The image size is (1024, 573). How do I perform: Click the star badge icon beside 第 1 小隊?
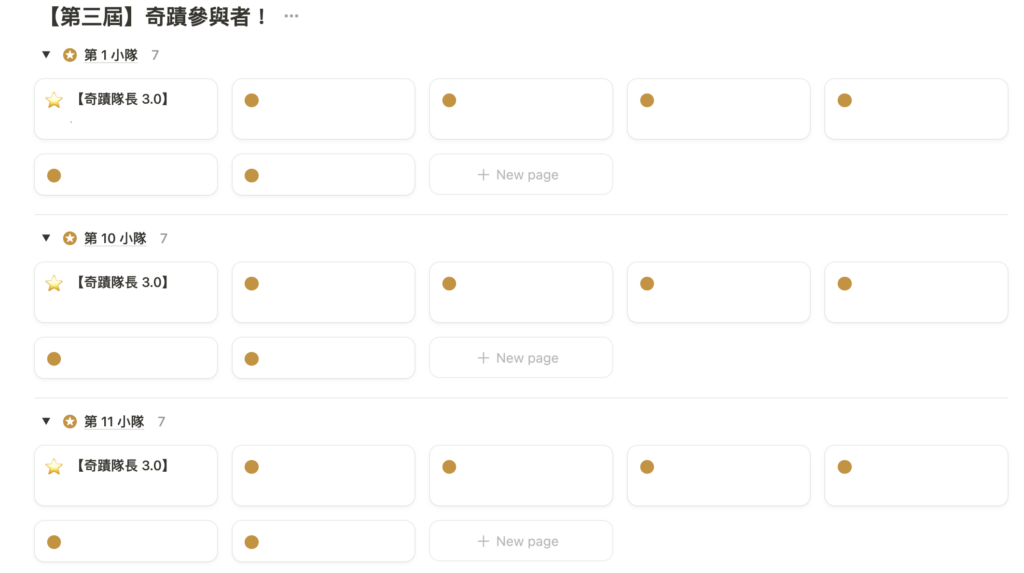click(x=70, y=55)
